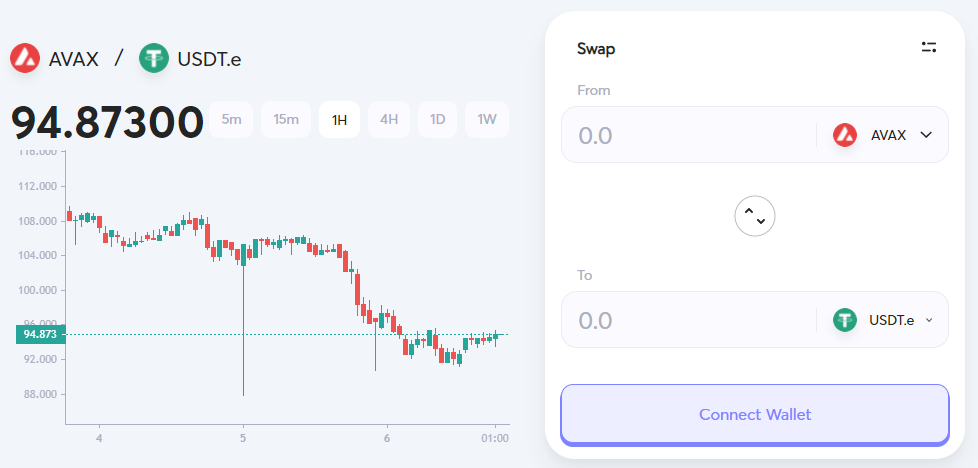This screenshot has width=978, height=468.
Task: Show the 1W chart timeframe
Action: point(487,120)
